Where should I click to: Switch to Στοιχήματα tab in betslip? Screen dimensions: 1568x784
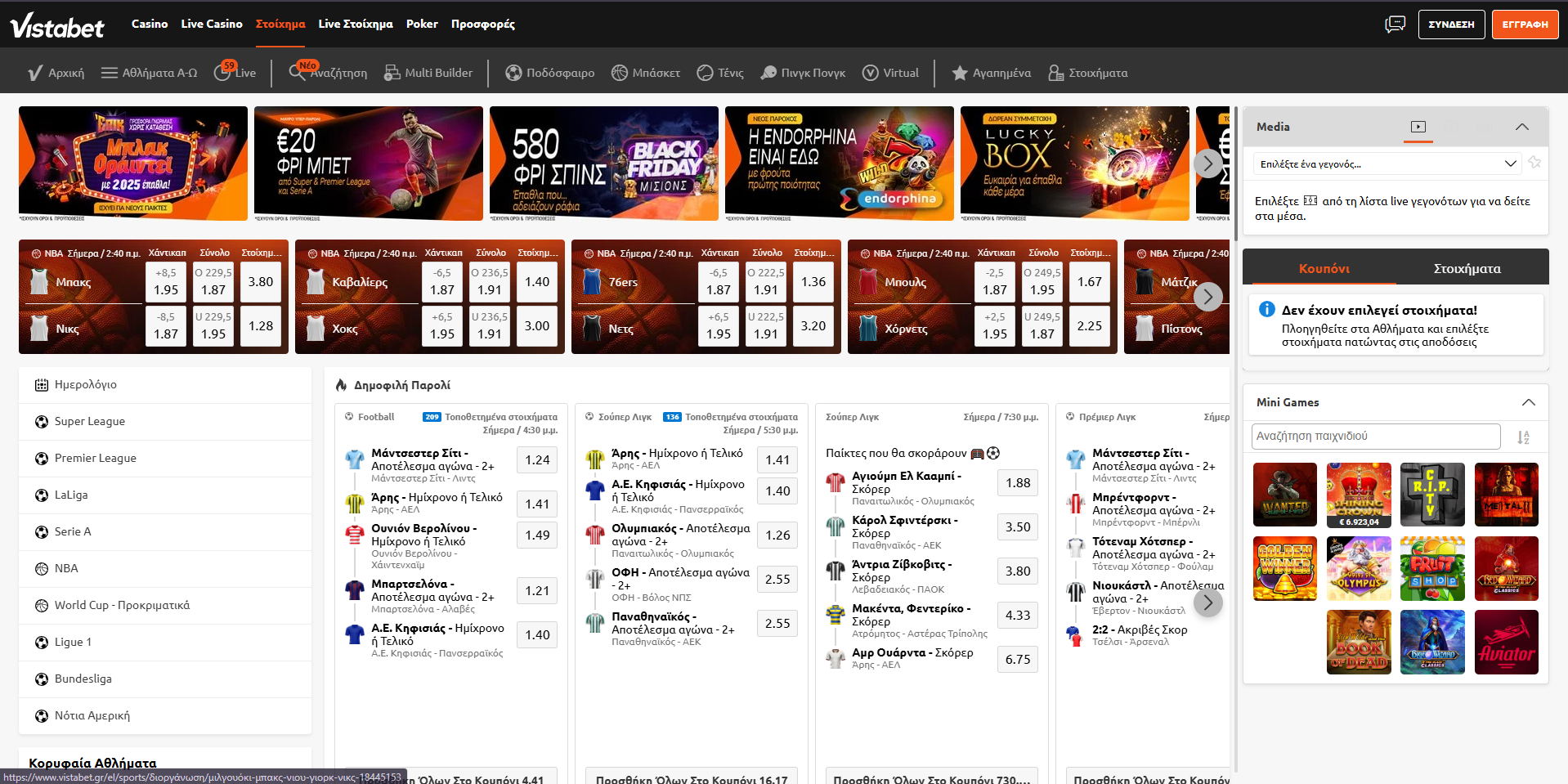(x=1467, y=268)
